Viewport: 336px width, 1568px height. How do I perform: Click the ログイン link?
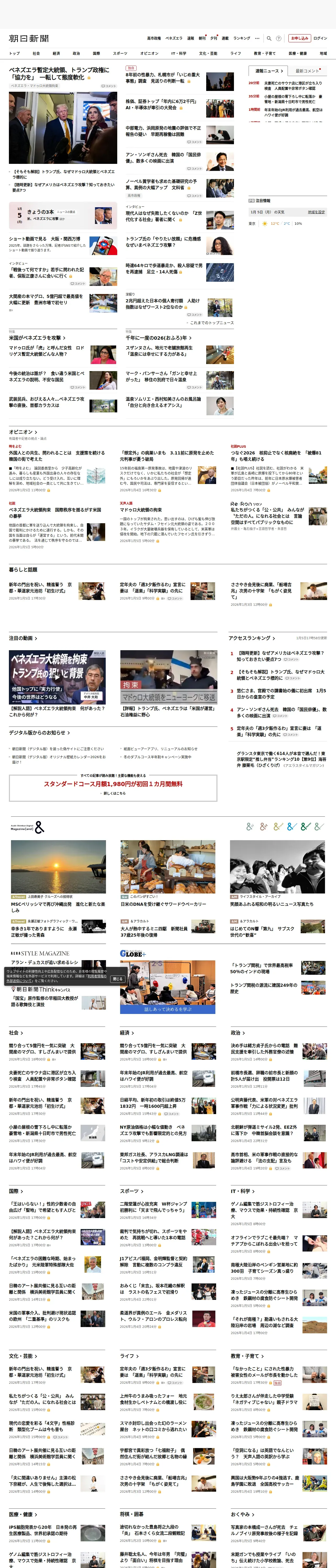coord(320,38)
